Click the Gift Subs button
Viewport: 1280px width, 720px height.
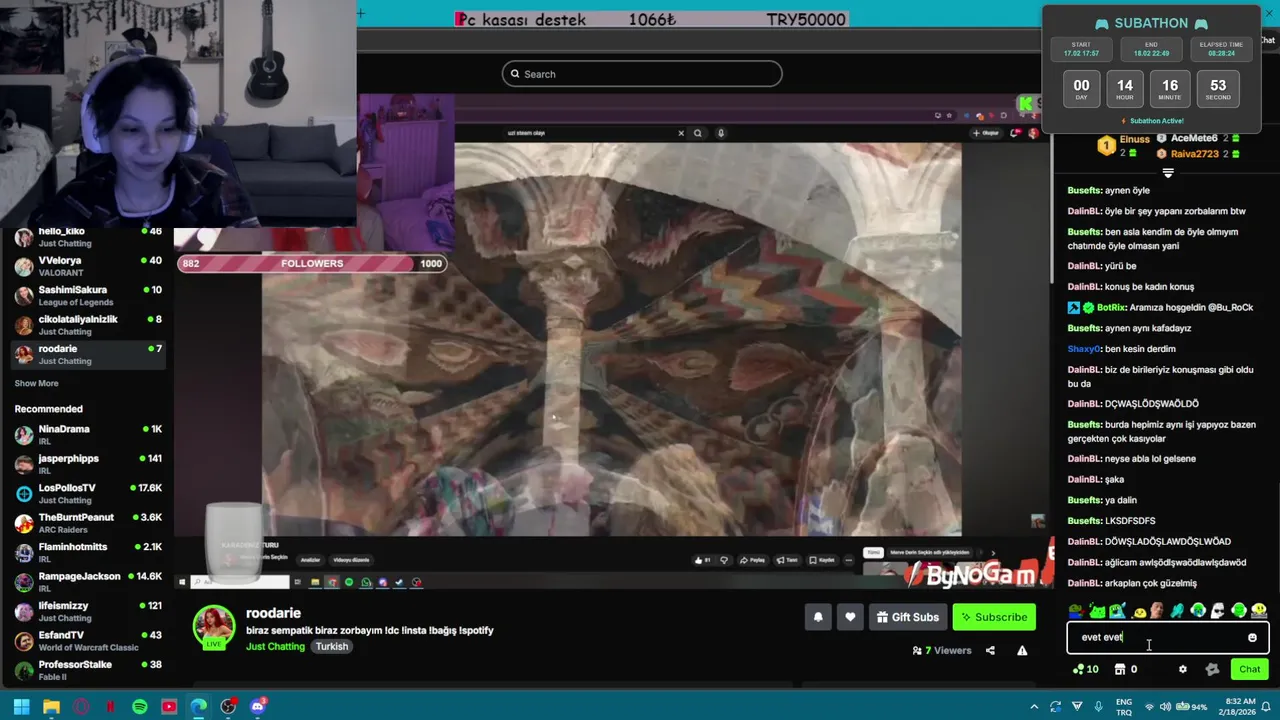click(908, 617)
